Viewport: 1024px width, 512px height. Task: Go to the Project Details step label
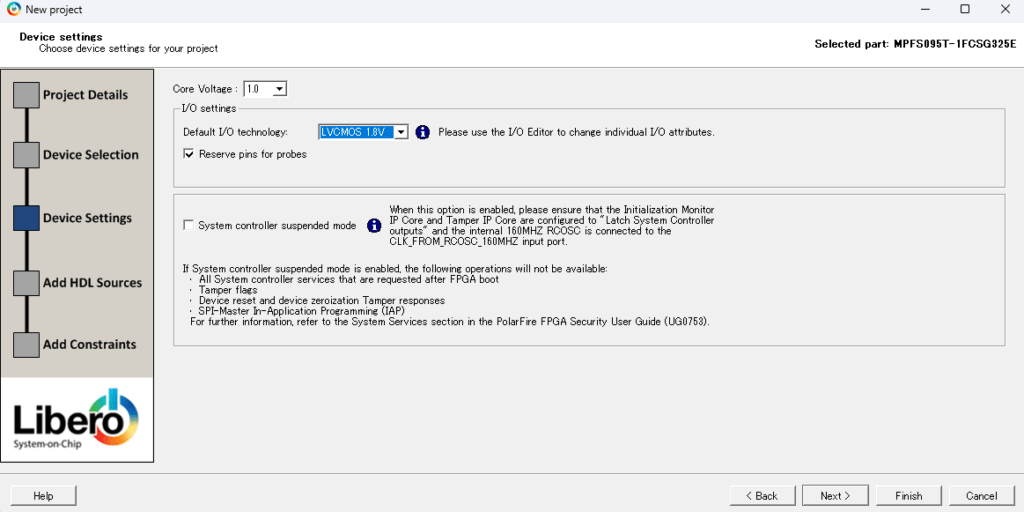coord(85,95)
